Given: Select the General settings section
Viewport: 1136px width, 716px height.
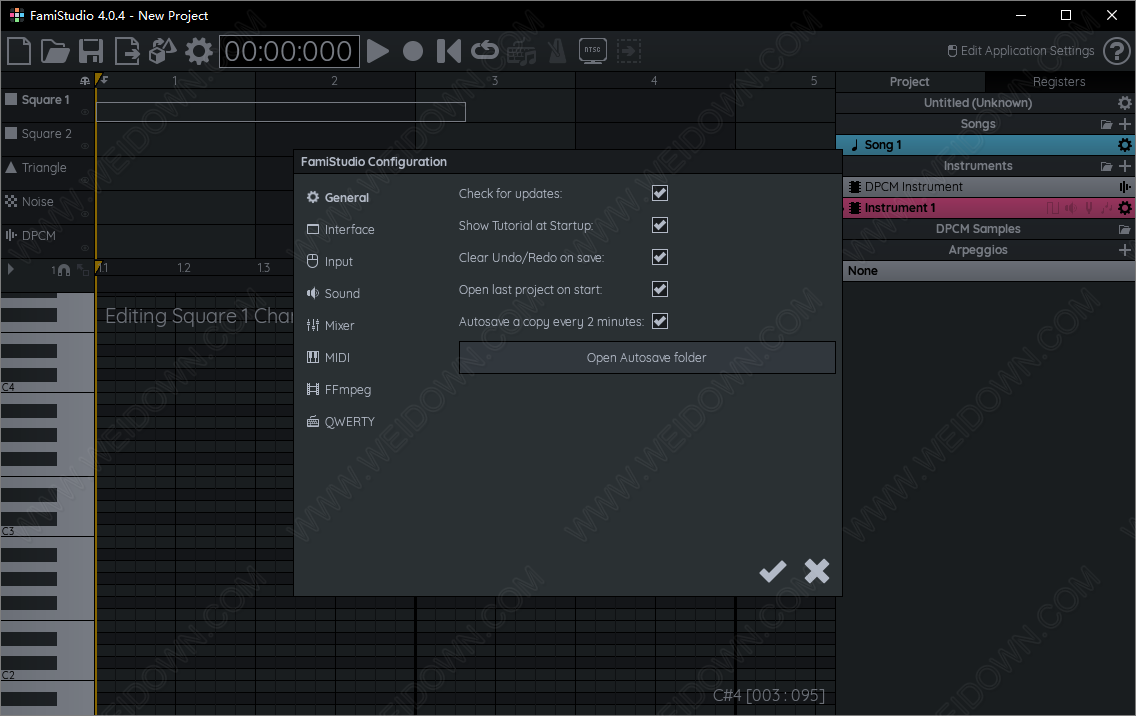Looking at the screenshot, I should point(338,197).
